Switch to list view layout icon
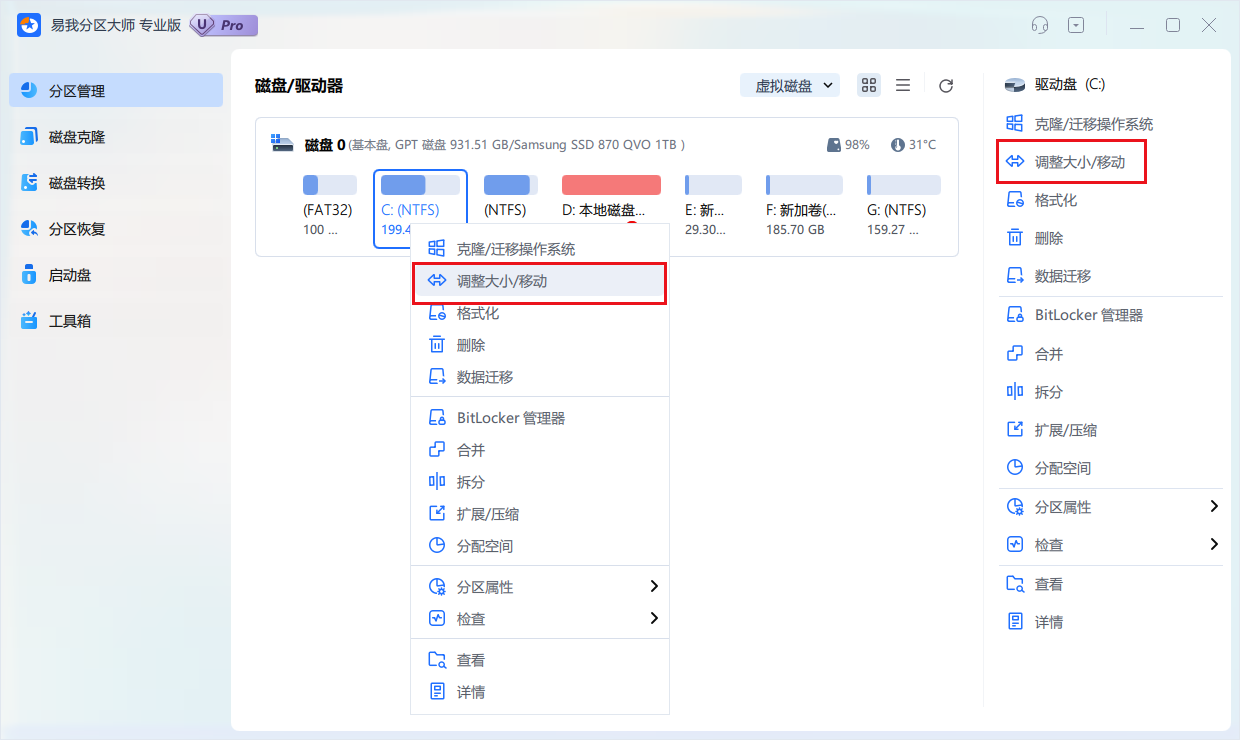1240x740 pixels. 903,85
